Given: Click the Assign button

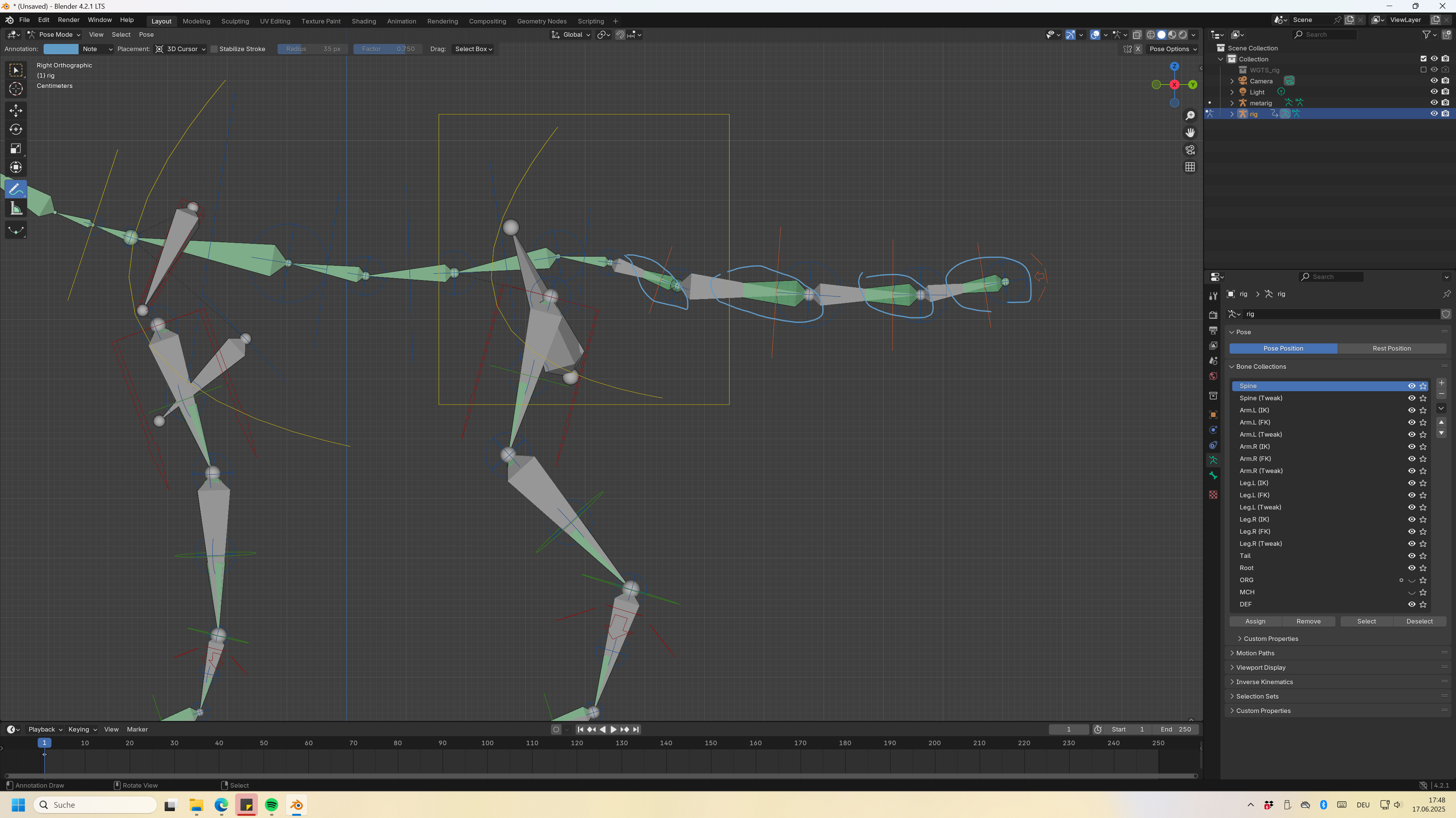Looking at the screenshot, I should point(1255,621).
